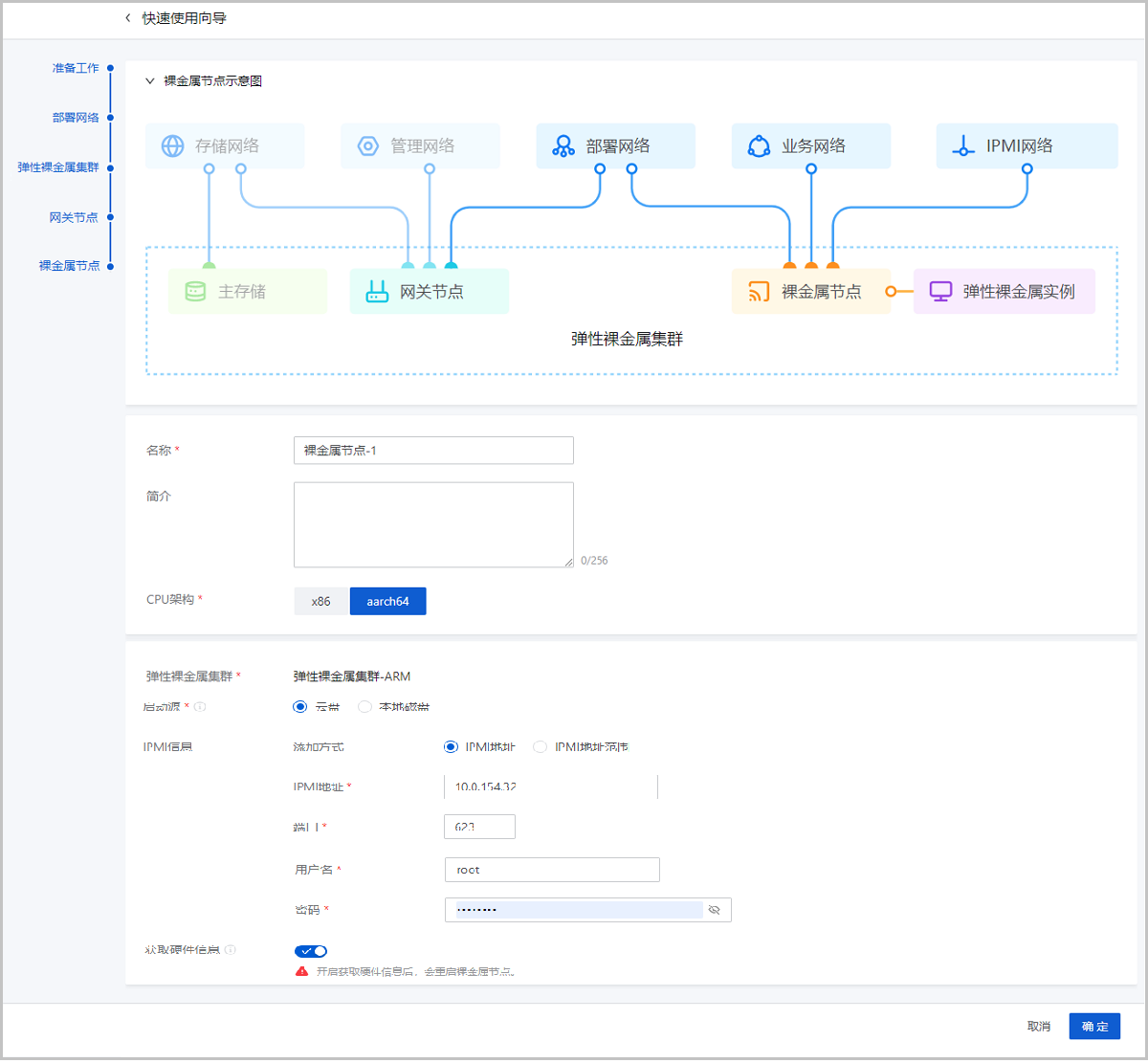The image size is (1148, 1063).
Task: Click inside the 简介 description textarea
Action: click(433, 524)
